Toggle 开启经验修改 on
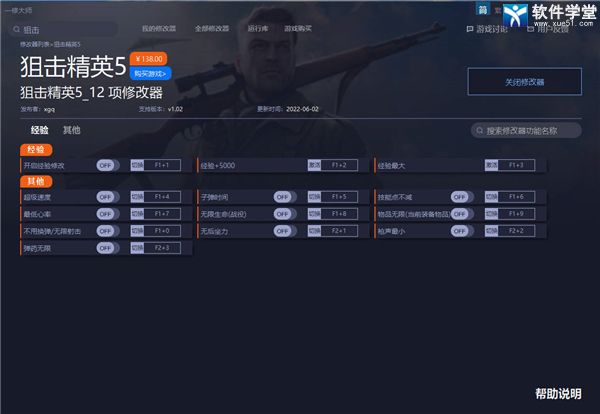The height and width of the screenshot is (414, 600). (107, 165)
